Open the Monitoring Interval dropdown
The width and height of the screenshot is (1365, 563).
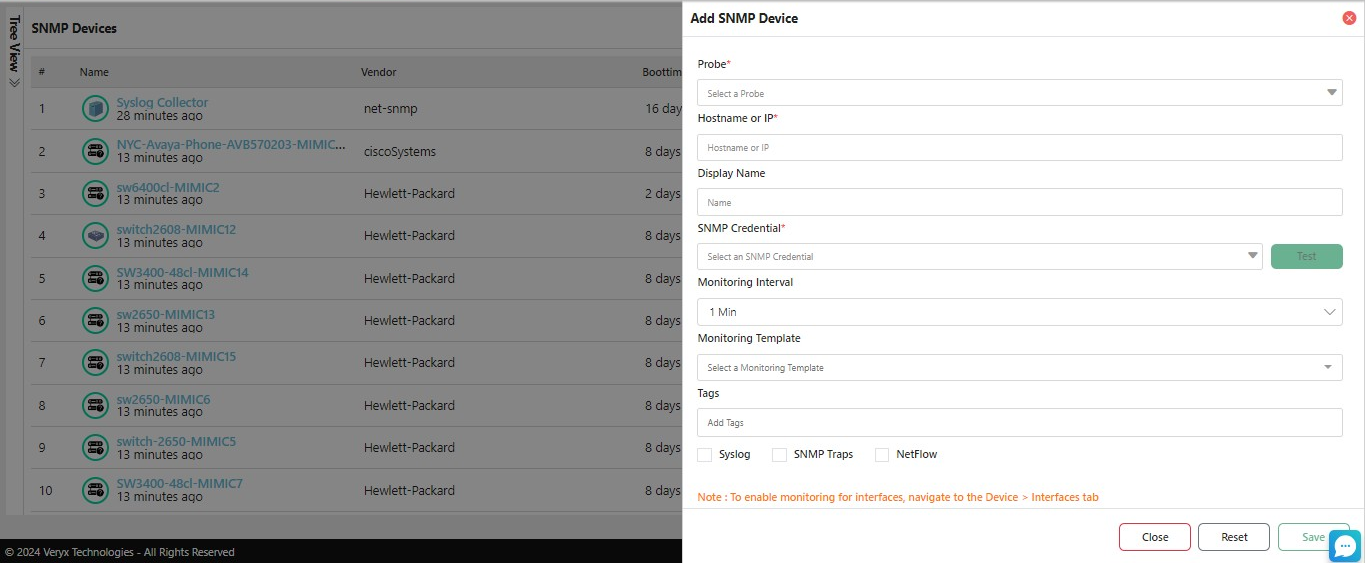pos(1019,312)
